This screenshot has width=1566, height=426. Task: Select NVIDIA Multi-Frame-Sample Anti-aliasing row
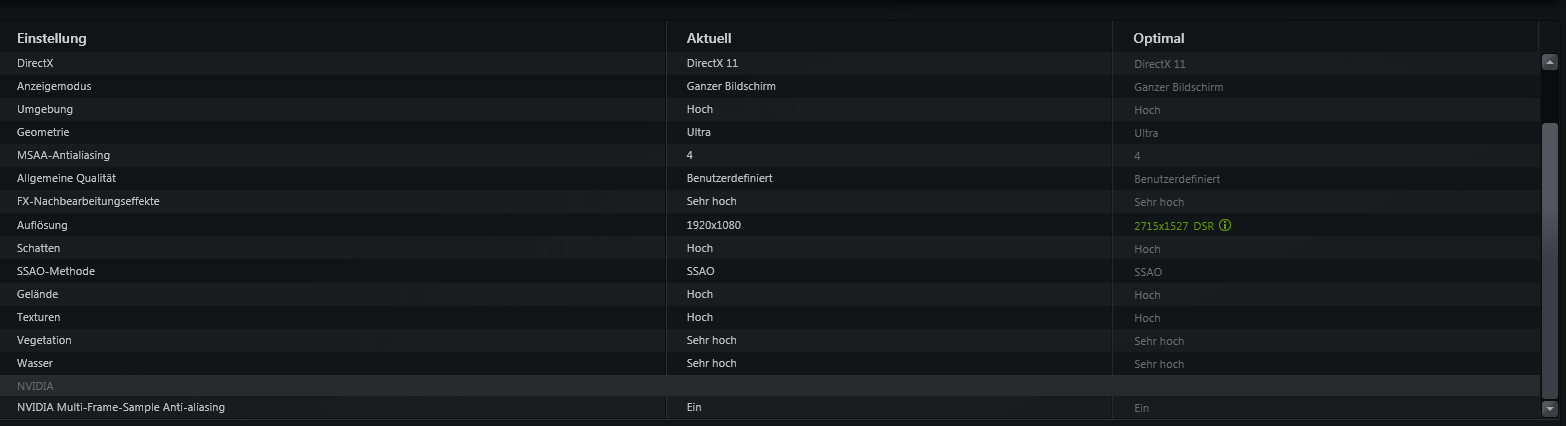pos(770,408)
